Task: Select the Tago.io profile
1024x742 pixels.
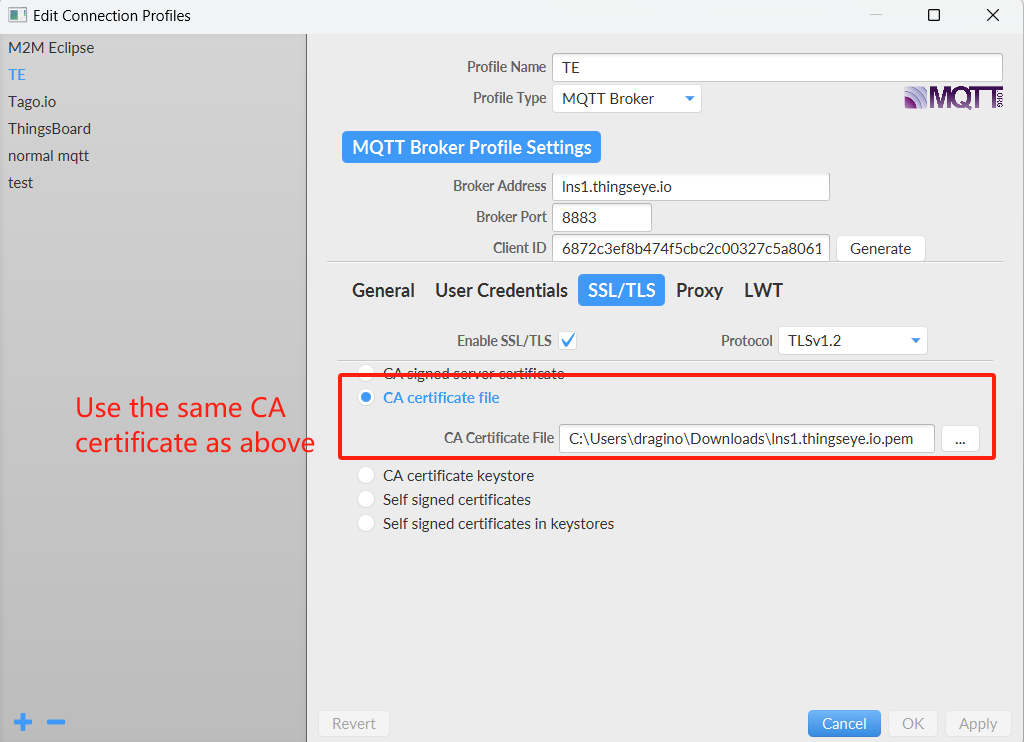Action: [32, 102]
